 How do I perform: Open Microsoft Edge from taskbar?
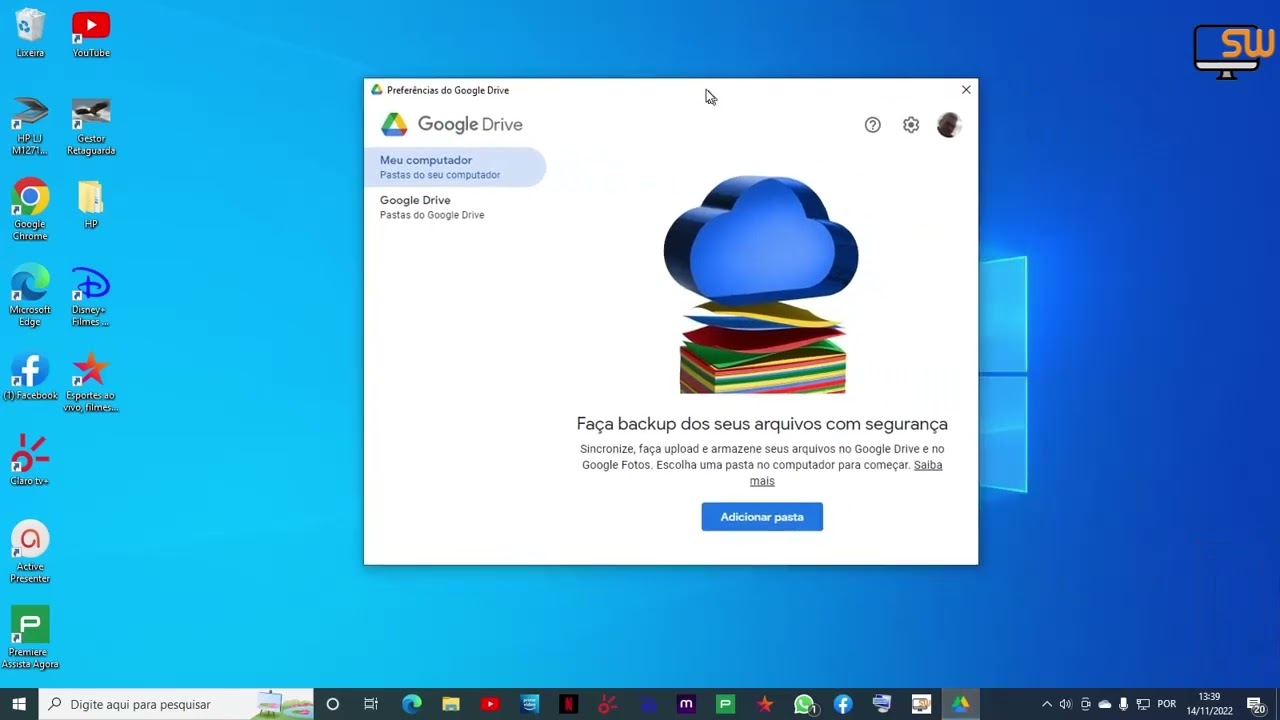point(411,704)
